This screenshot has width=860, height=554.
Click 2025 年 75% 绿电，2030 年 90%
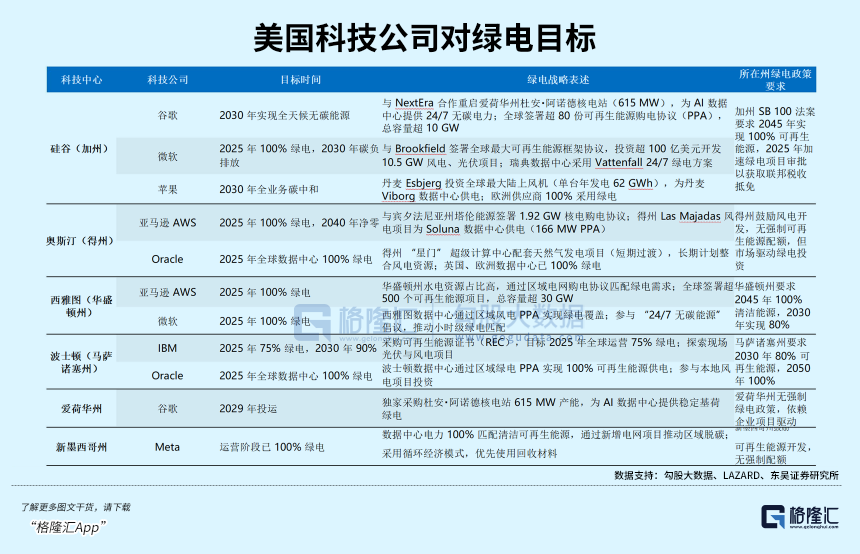click(298, 348)
